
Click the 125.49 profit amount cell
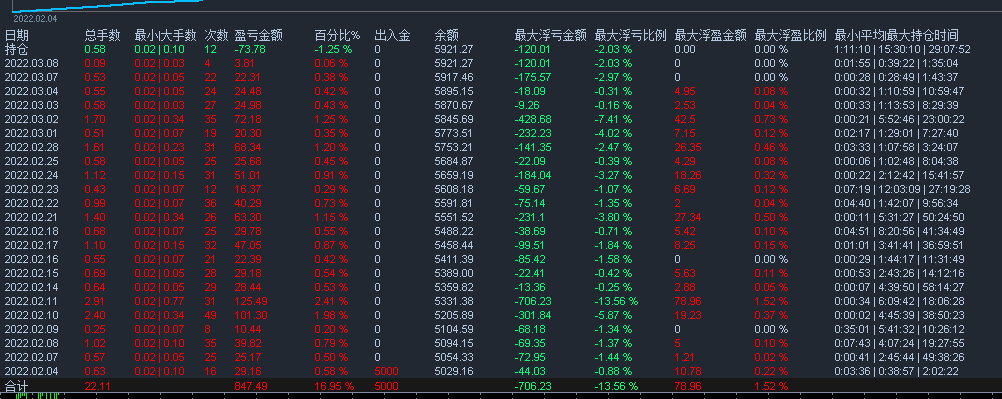tap(251, 301)
